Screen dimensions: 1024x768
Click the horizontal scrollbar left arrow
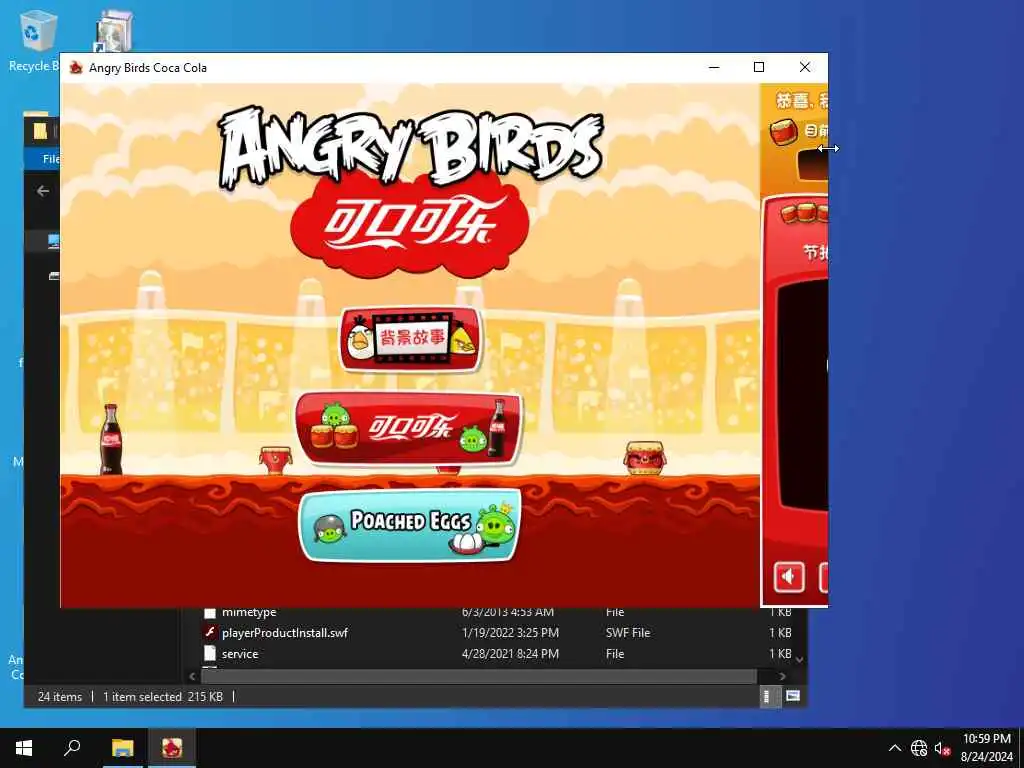[x=192, y=677]
